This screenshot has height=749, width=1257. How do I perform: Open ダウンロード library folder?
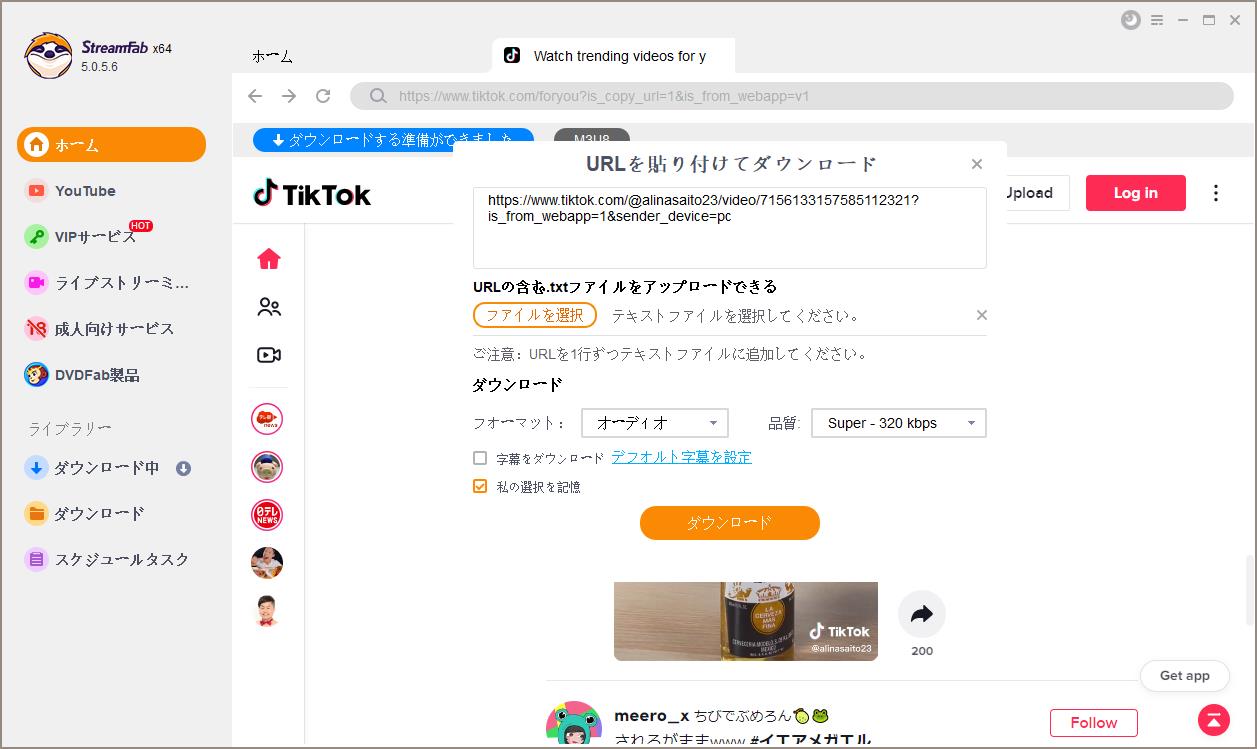point(86,513)
